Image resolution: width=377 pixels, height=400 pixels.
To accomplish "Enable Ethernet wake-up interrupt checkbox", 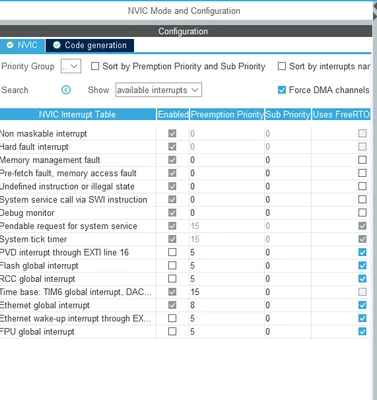I will pyautogui.click(x=172, y=318).
